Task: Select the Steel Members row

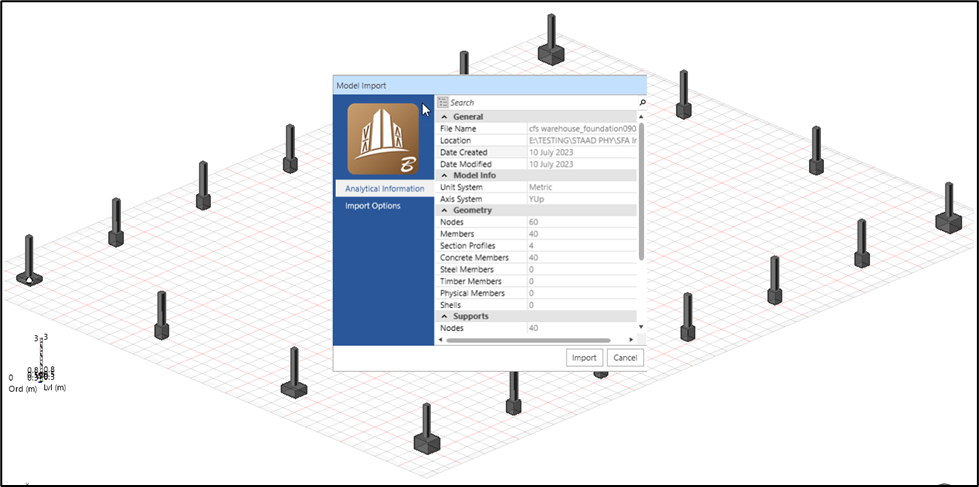Action: coord(536,270)
